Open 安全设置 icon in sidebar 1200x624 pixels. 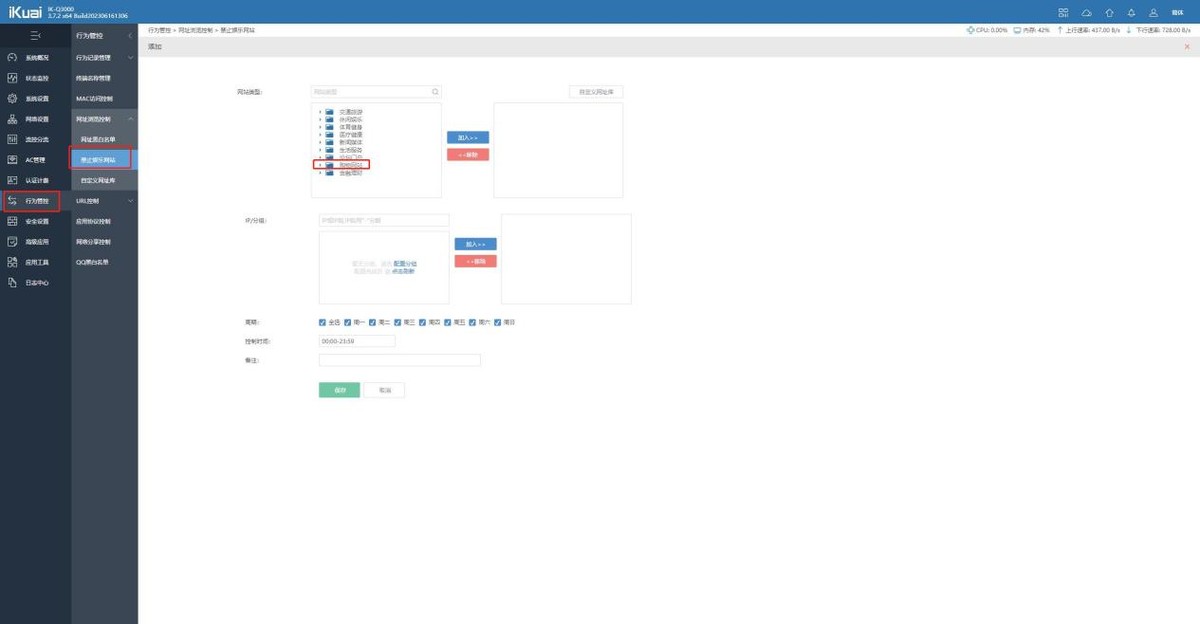12,221
